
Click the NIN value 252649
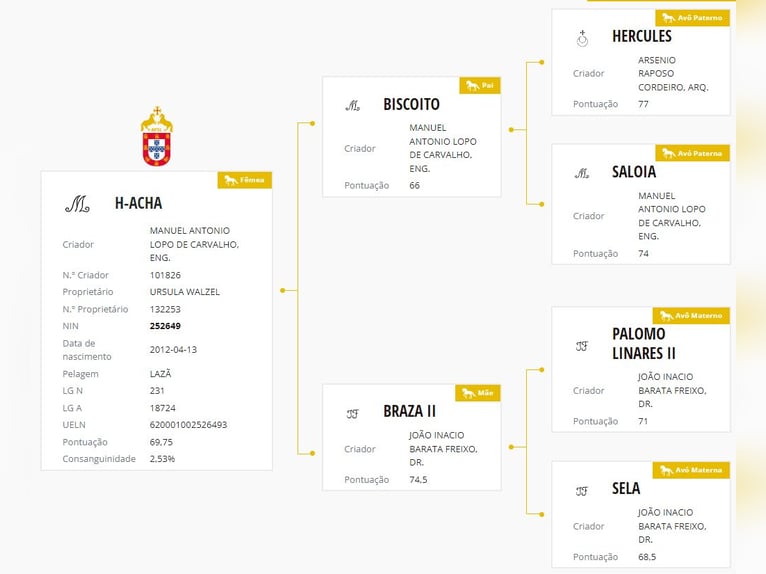(165, 326)
